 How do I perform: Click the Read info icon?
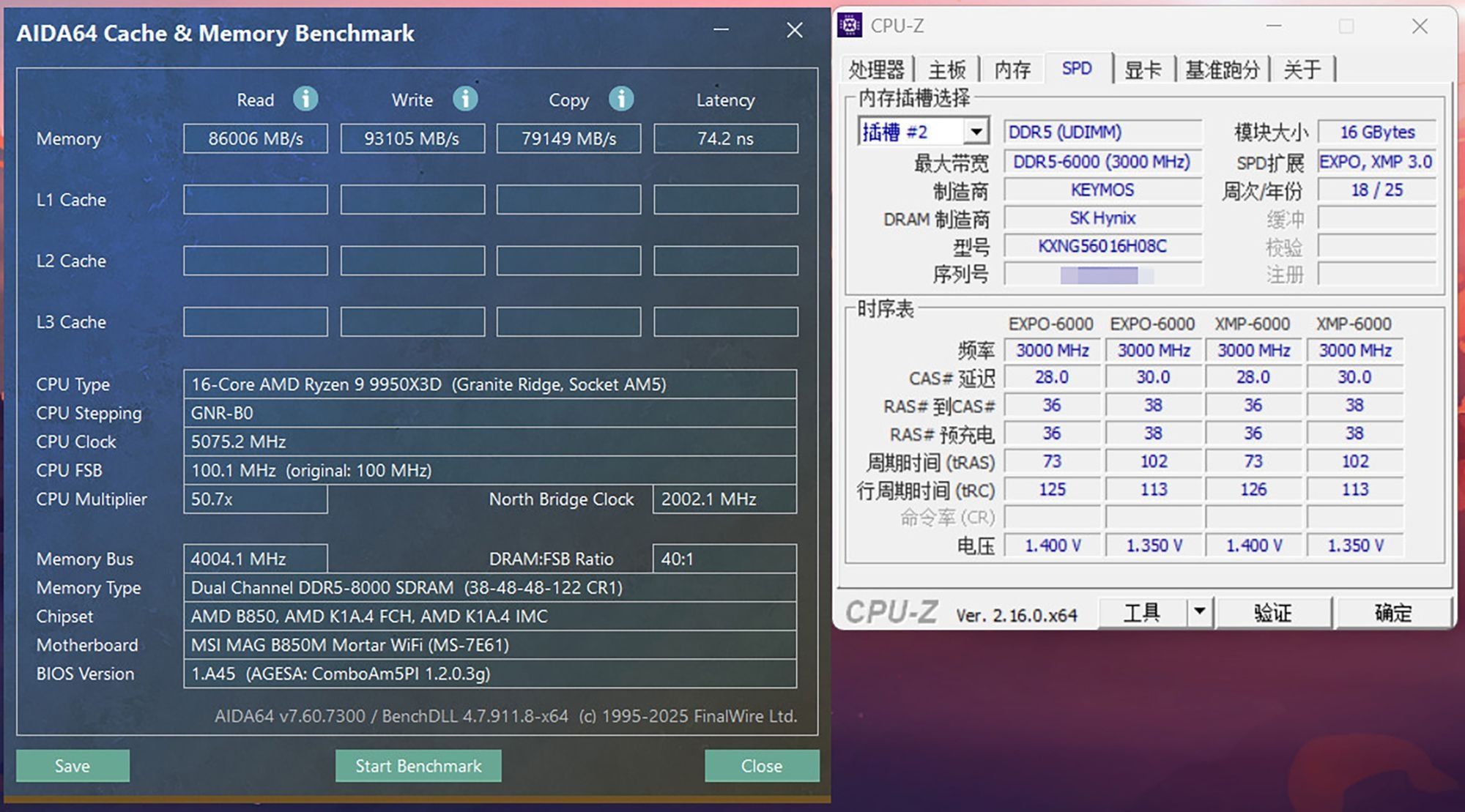pyautogui.click(x=305, y=99)
